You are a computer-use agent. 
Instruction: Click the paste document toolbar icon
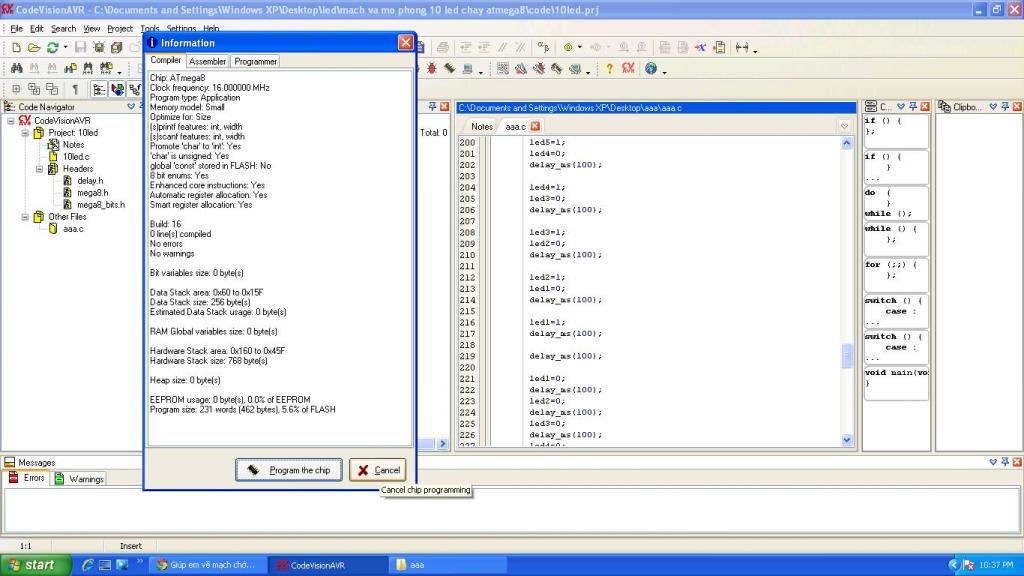[x=719, y=47]
